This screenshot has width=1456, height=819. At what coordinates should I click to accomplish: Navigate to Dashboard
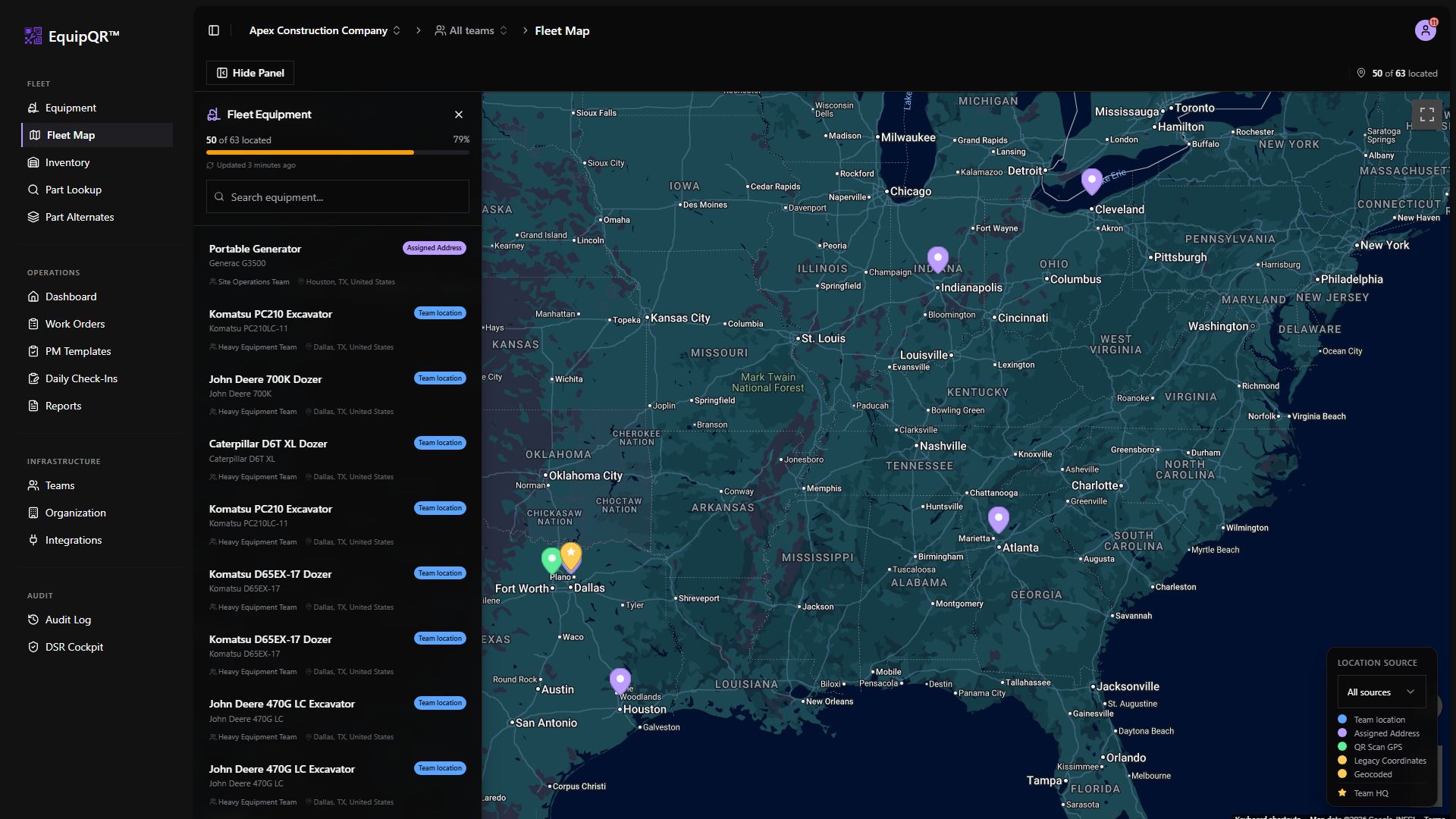[x=97, y=297]
